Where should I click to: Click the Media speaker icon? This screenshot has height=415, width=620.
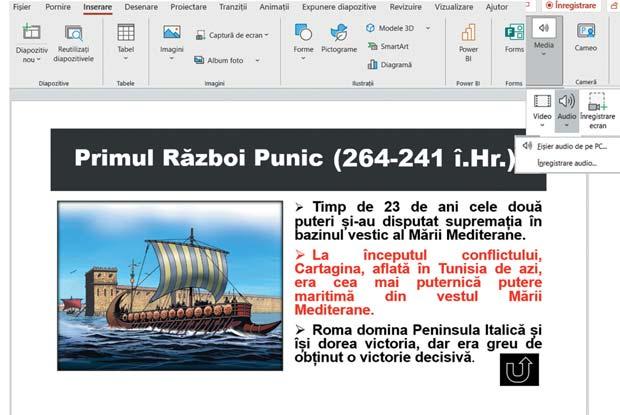tap(544, 28)
